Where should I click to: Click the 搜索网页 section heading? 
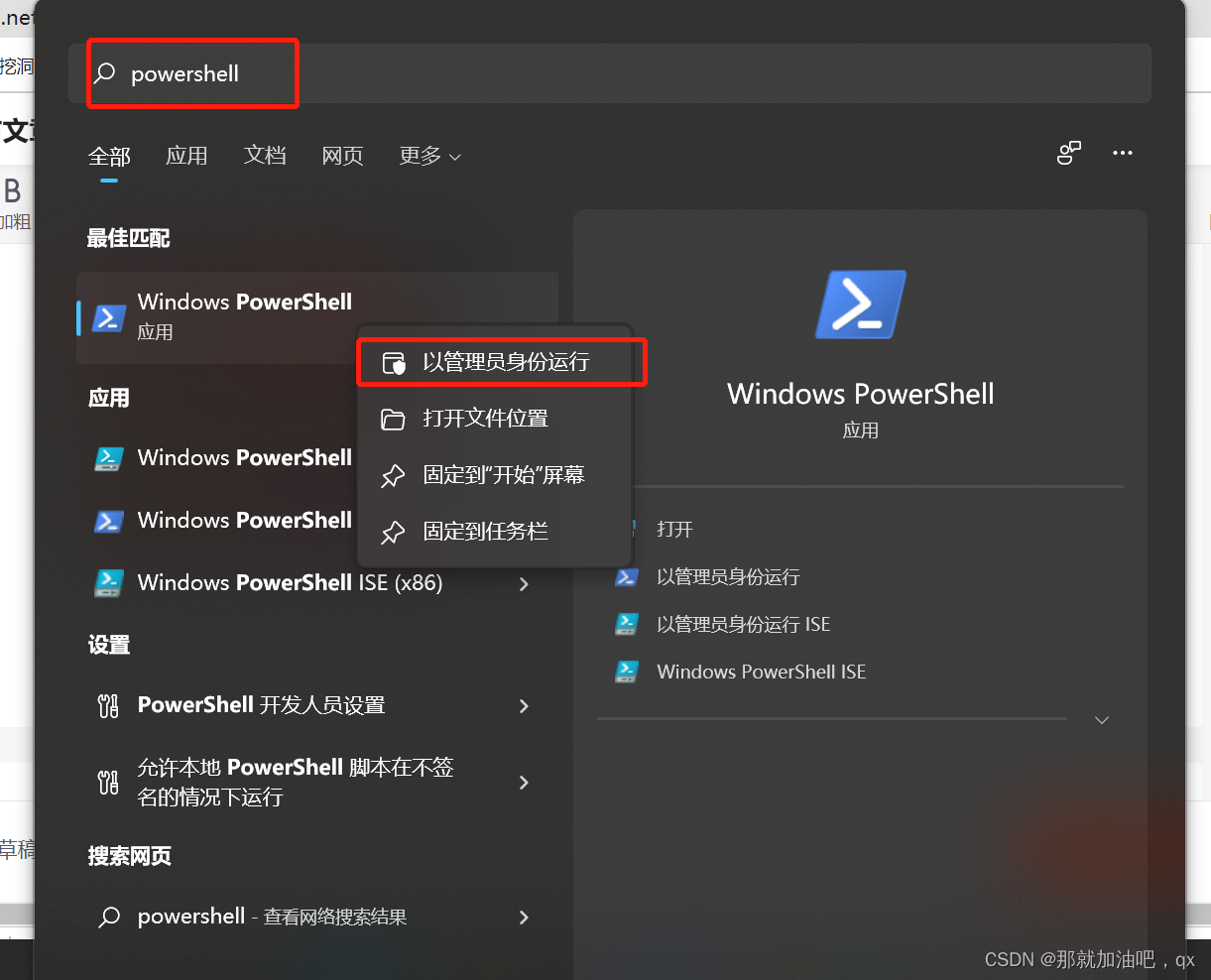click(x=129, y=856)
